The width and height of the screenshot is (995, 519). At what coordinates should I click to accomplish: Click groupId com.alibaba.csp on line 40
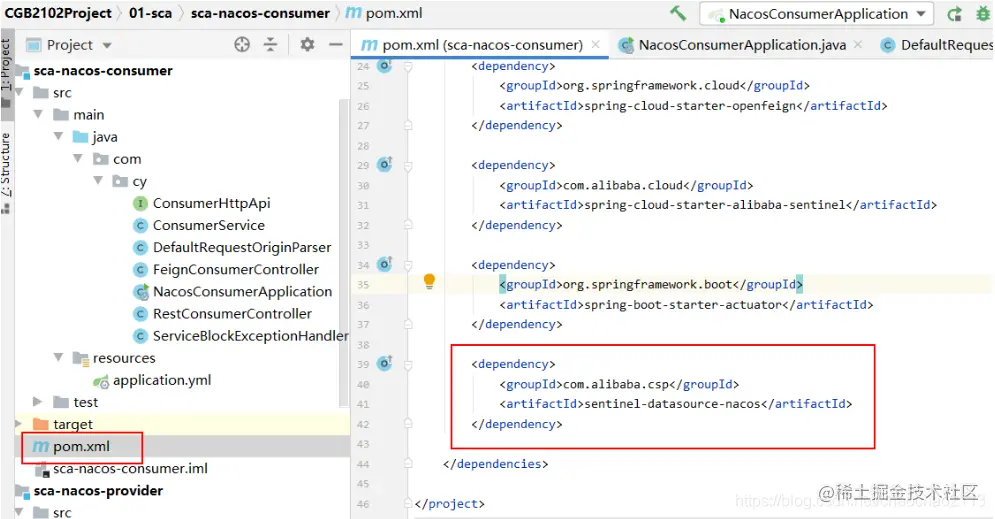619,384
